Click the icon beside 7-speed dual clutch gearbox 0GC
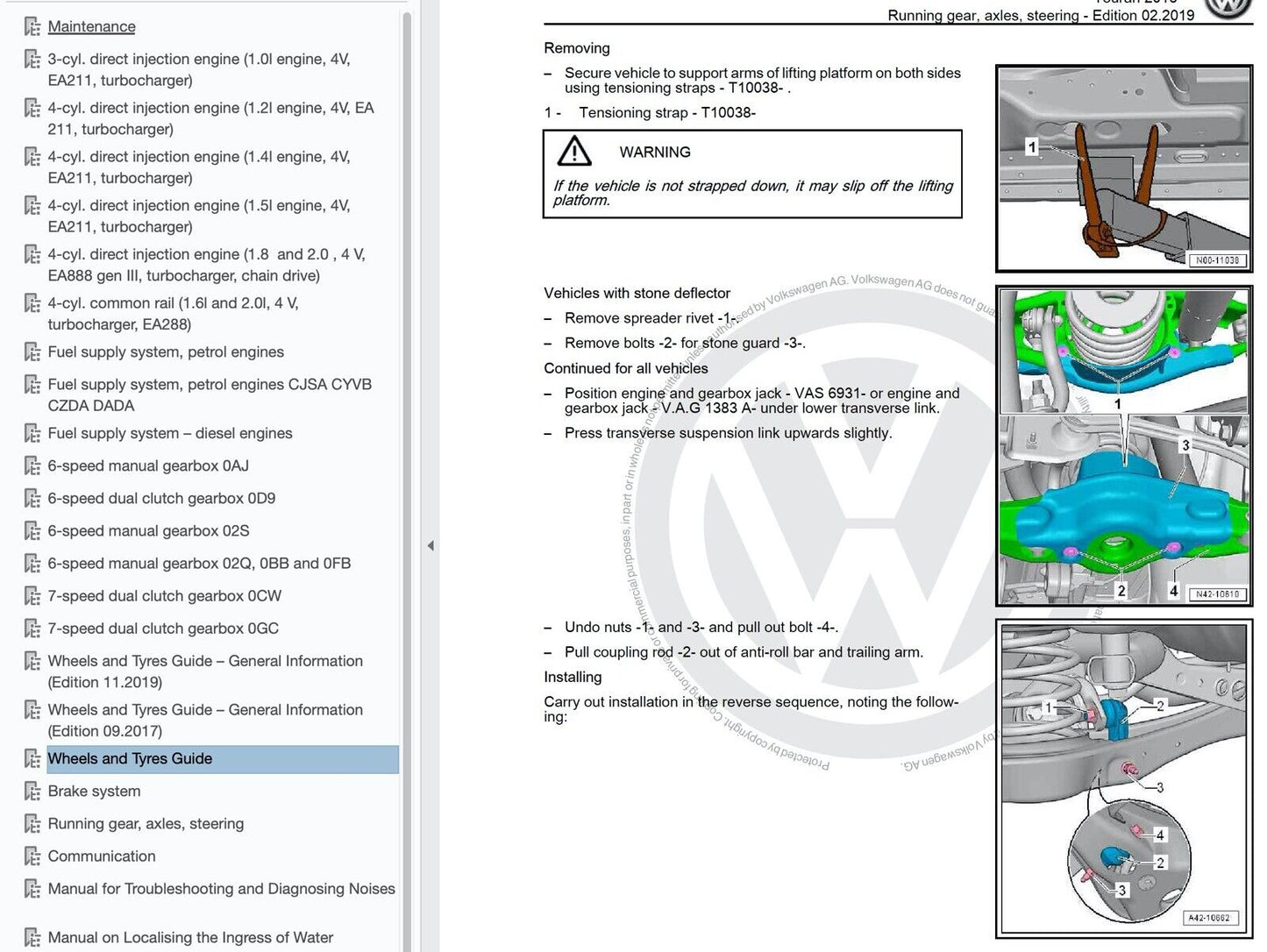Screen dimensions: 1267x952 [32, 629]
